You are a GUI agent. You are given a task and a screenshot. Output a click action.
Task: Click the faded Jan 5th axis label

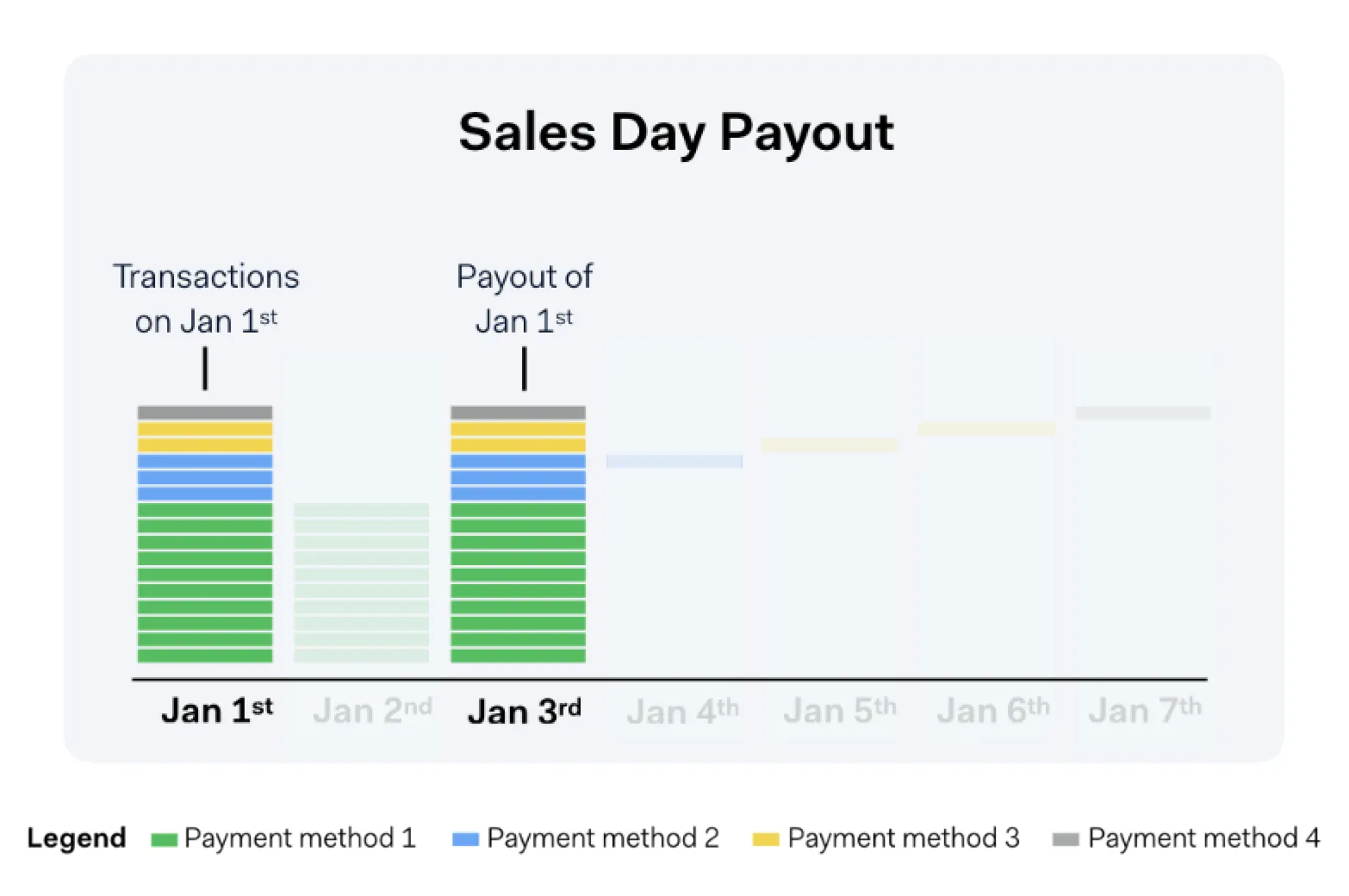(839, 712)
